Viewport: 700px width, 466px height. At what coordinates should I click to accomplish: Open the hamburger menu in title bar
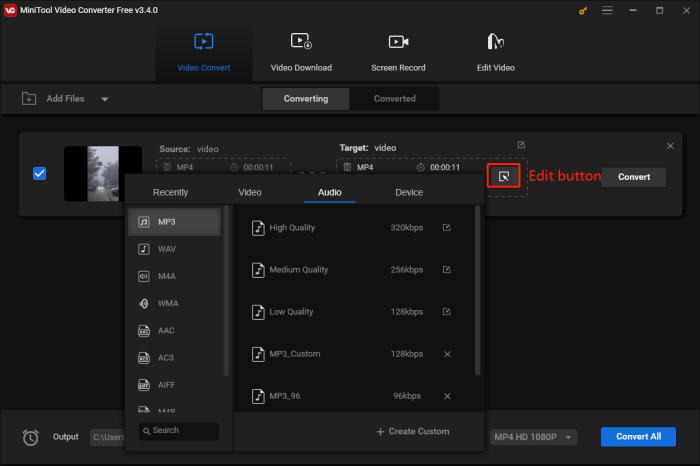tap(607, 10)
